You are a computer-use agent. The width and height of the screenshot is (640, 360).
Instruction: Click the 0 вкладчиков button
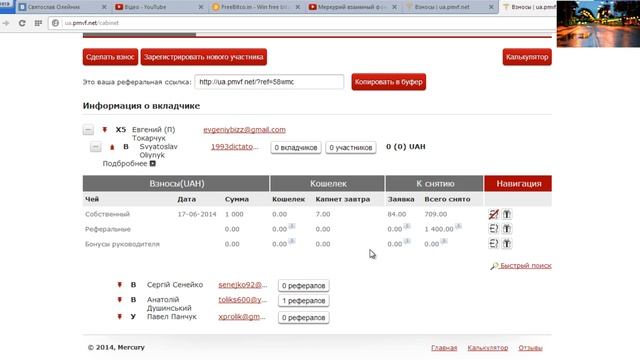point(296,147)
